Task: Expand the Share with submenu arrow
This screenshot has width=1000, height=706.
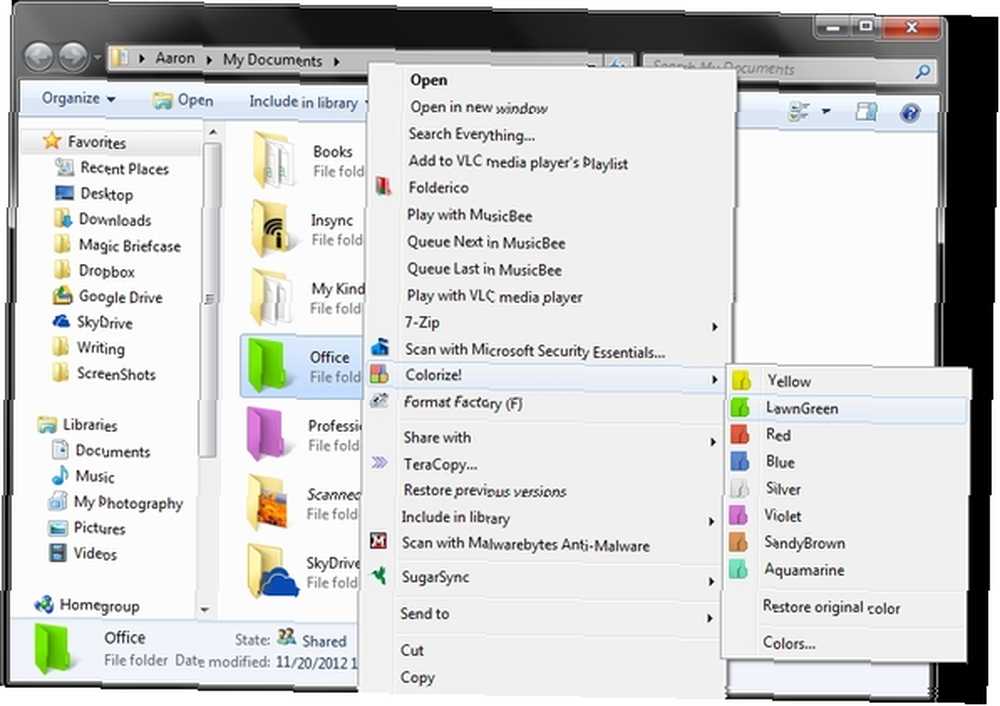Action: [713, 441]
